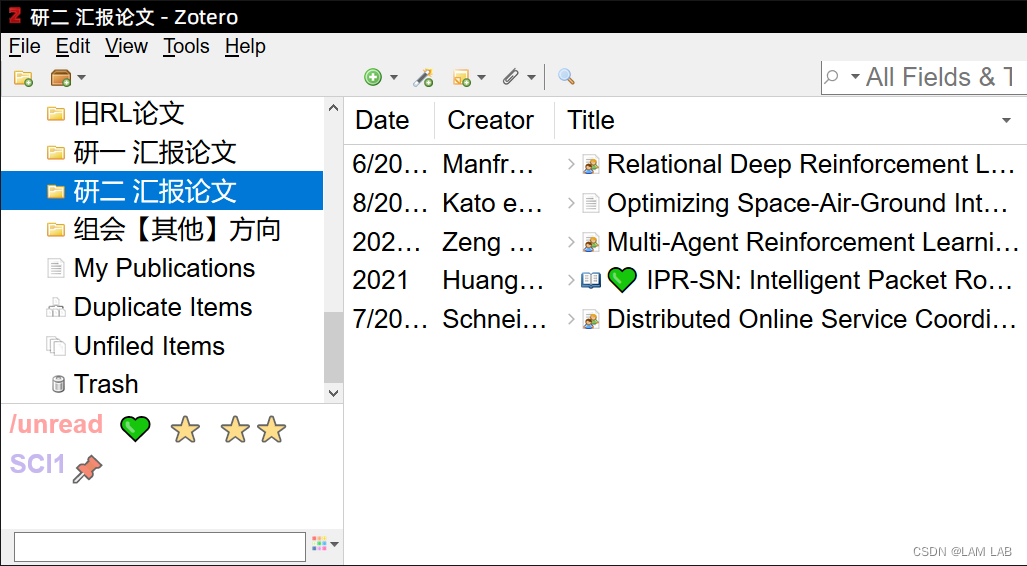1027x566 pixels.
Task: Click Add Item by Identifier wand
Action: [x=423, y=78]
